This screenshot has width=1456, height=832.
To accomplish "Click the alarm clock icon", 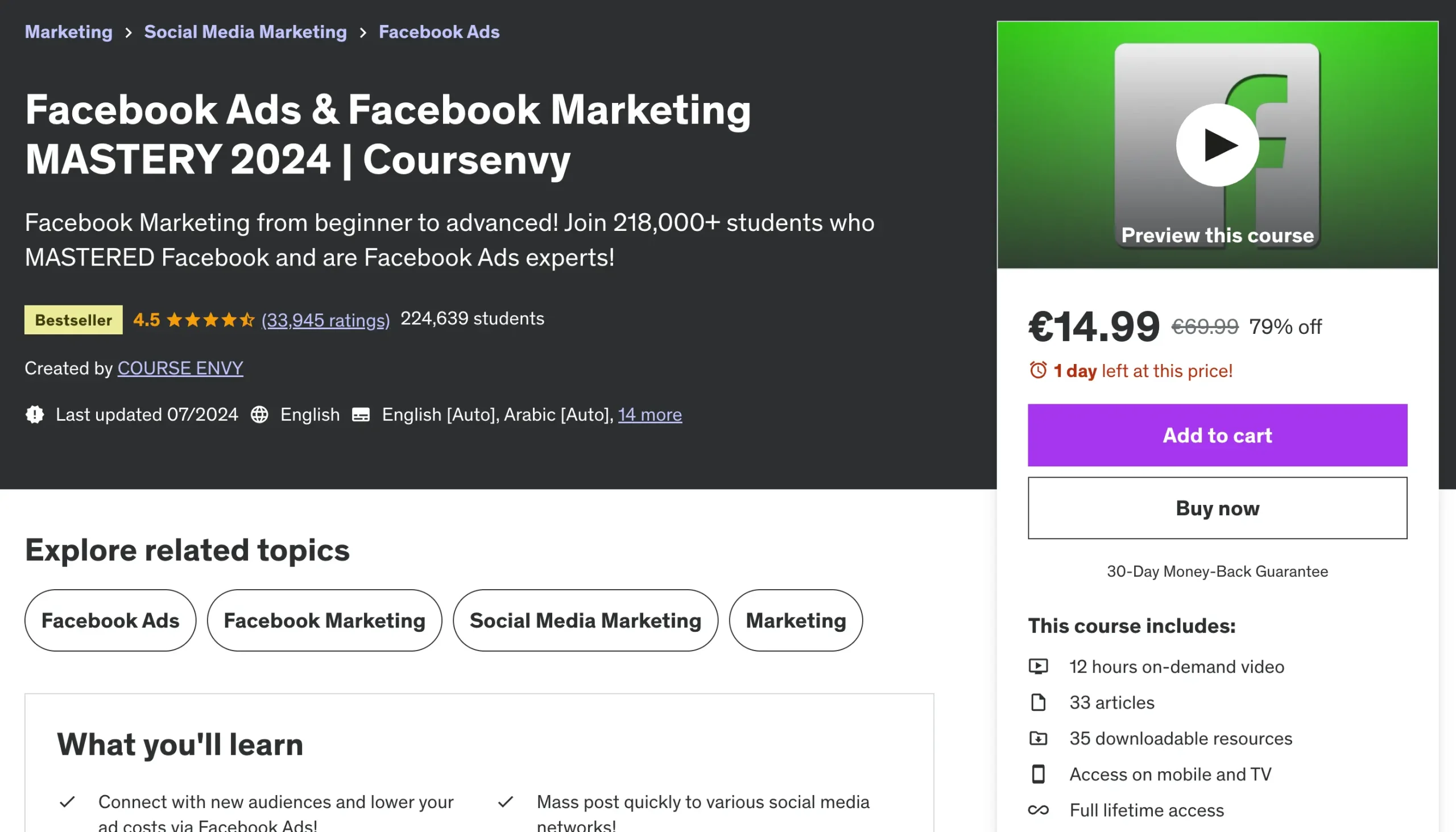I will tap(1038, 370).
